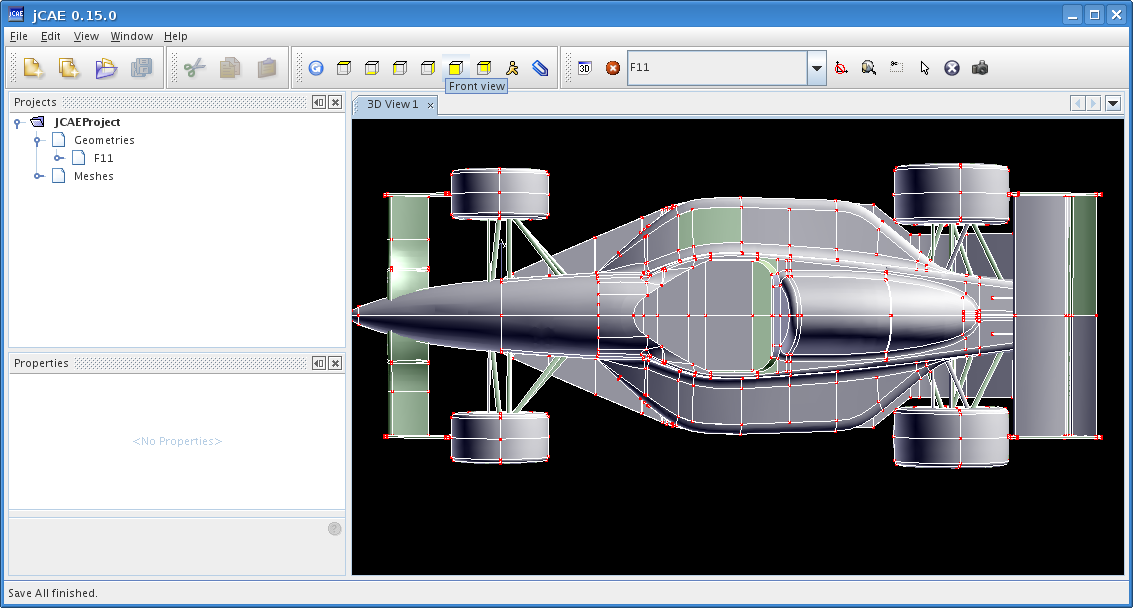Viewport: 1133px width, 608px height.
Task: Select the Meshes tree item
Action: pos(93,176)
